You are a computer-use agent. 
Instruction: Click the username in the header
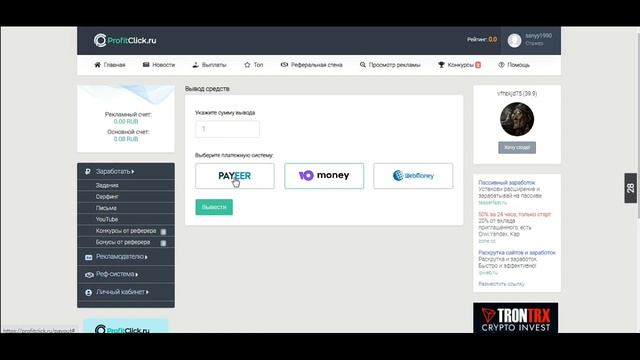click(538, 36)
